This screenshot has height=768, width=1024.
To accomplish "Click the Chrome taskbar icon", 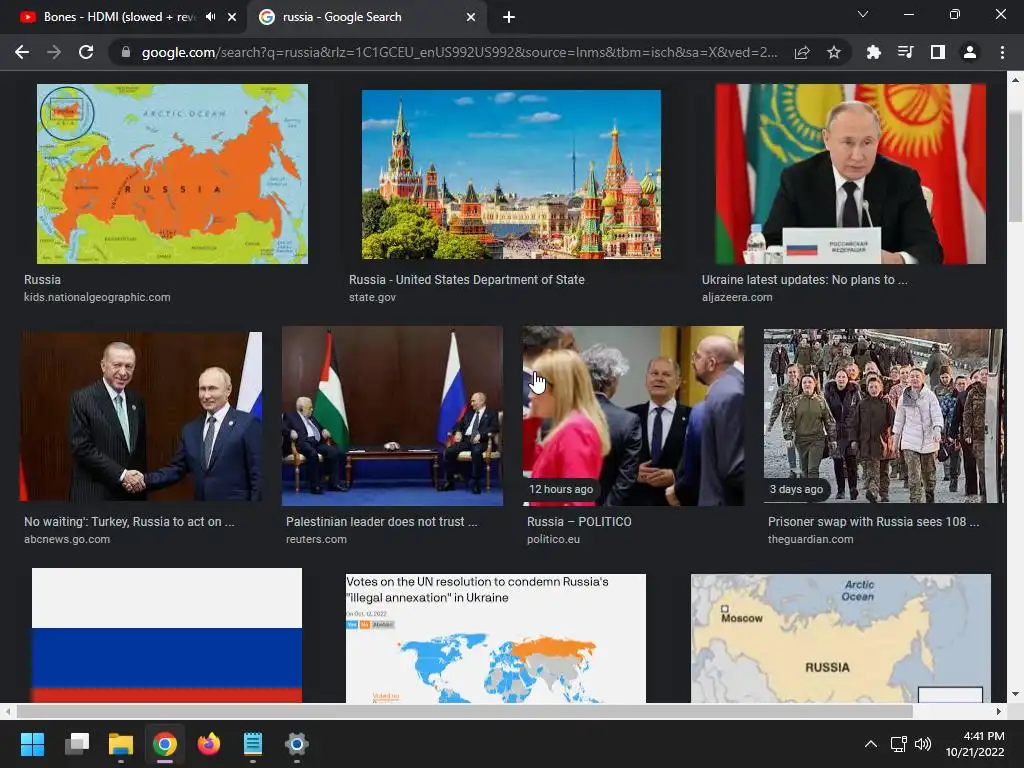I will pos(165,744).
